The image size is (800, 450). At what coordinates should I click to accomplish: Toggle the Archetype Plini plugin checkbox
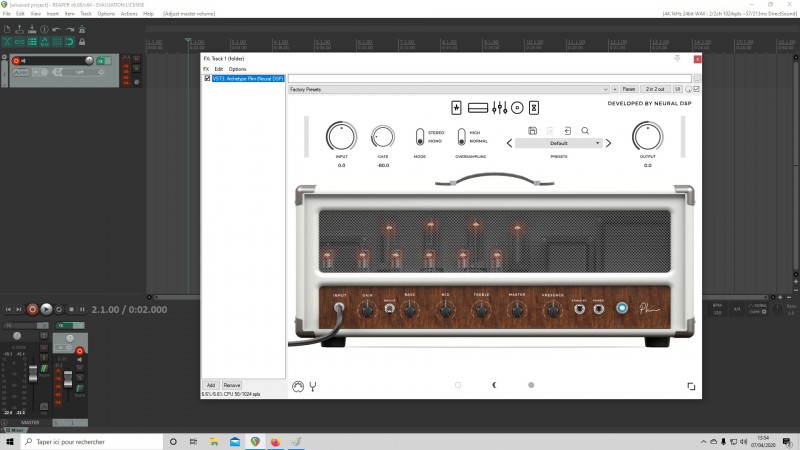(208, 78)
